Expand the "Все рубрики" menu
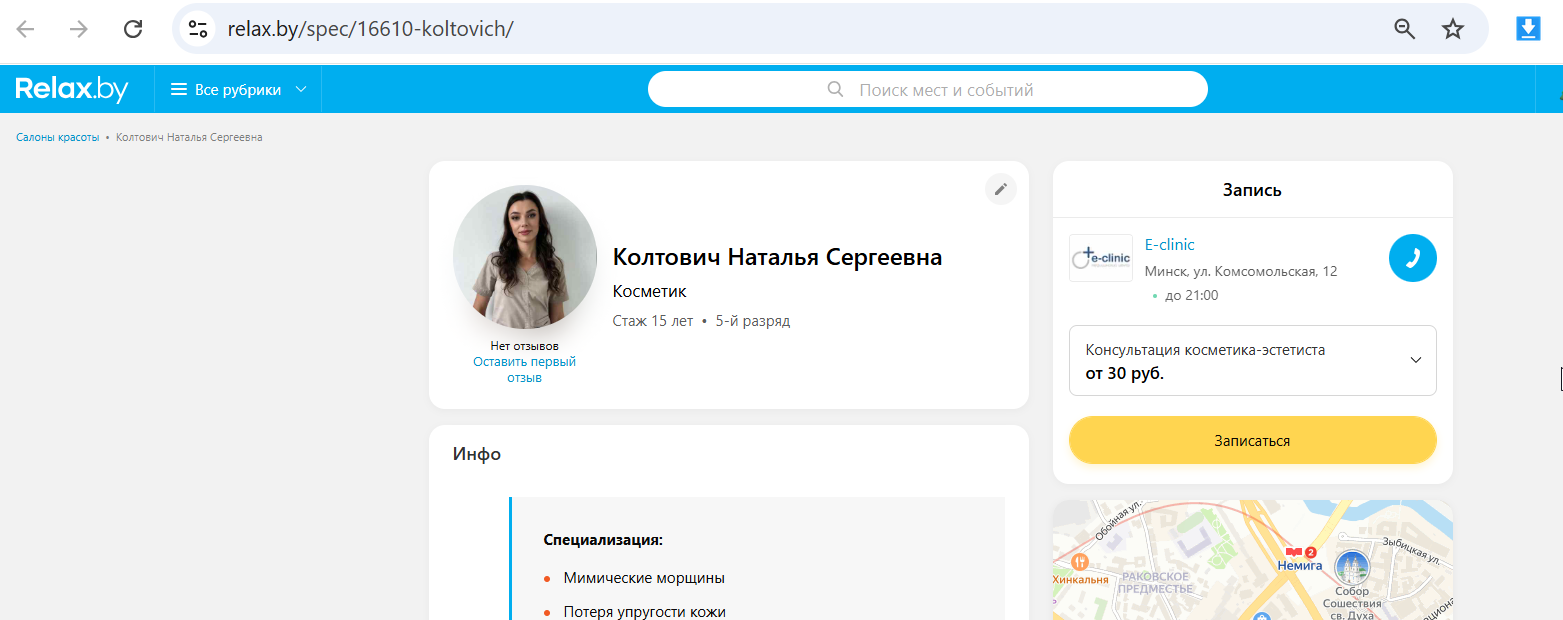Image resolution: width=1563 pixels, height=620 pixels. [238, 90]
